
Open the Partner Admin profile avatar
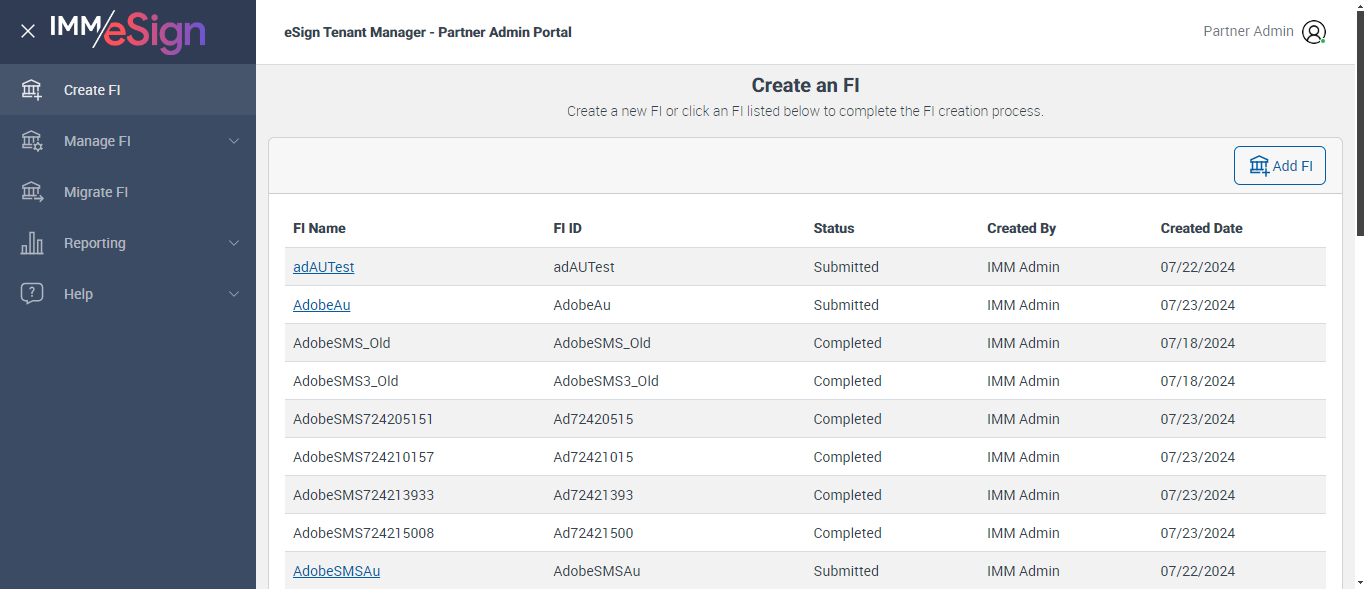1313,32
